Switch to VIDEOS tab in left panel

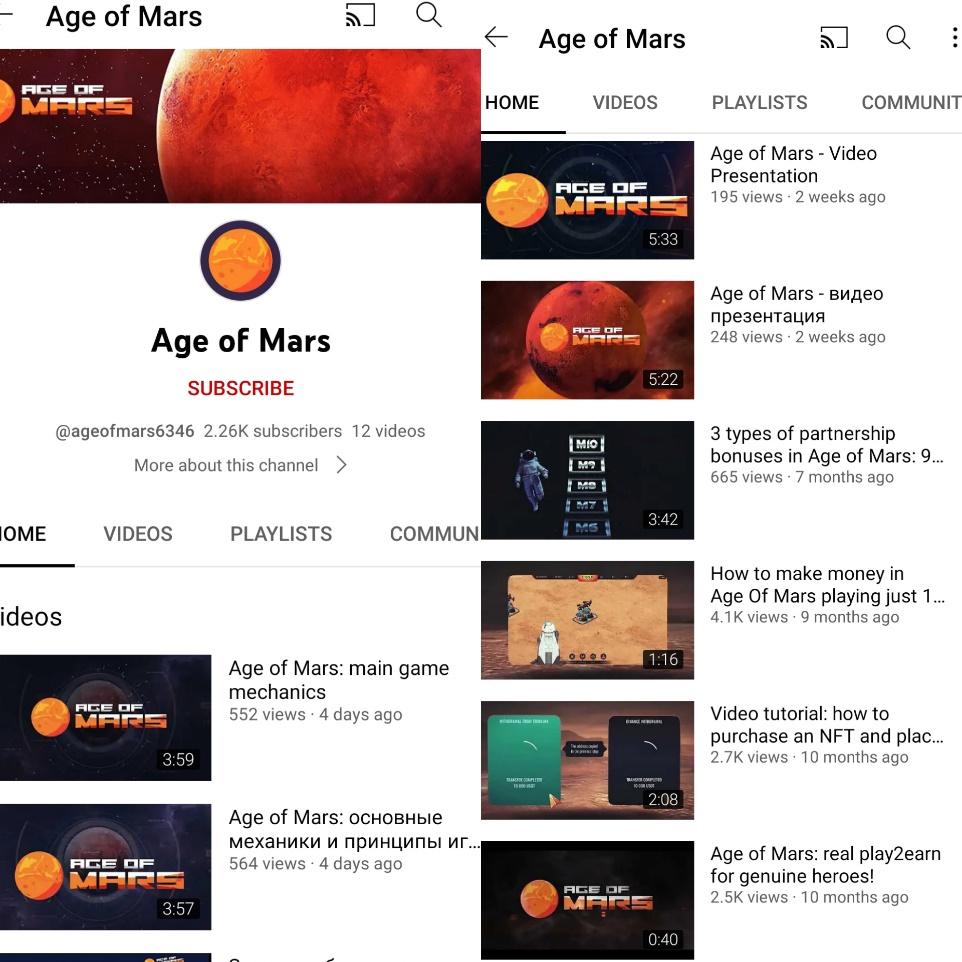click(138, 534)
